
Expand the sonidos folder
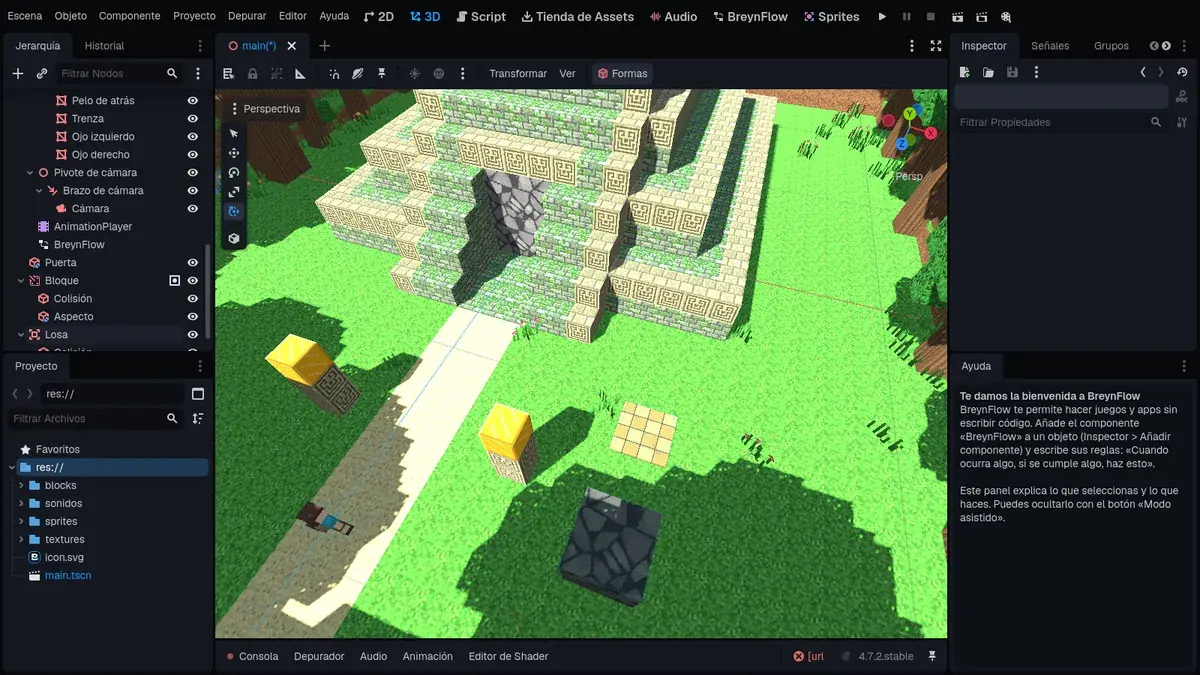[x=21, y=504]
